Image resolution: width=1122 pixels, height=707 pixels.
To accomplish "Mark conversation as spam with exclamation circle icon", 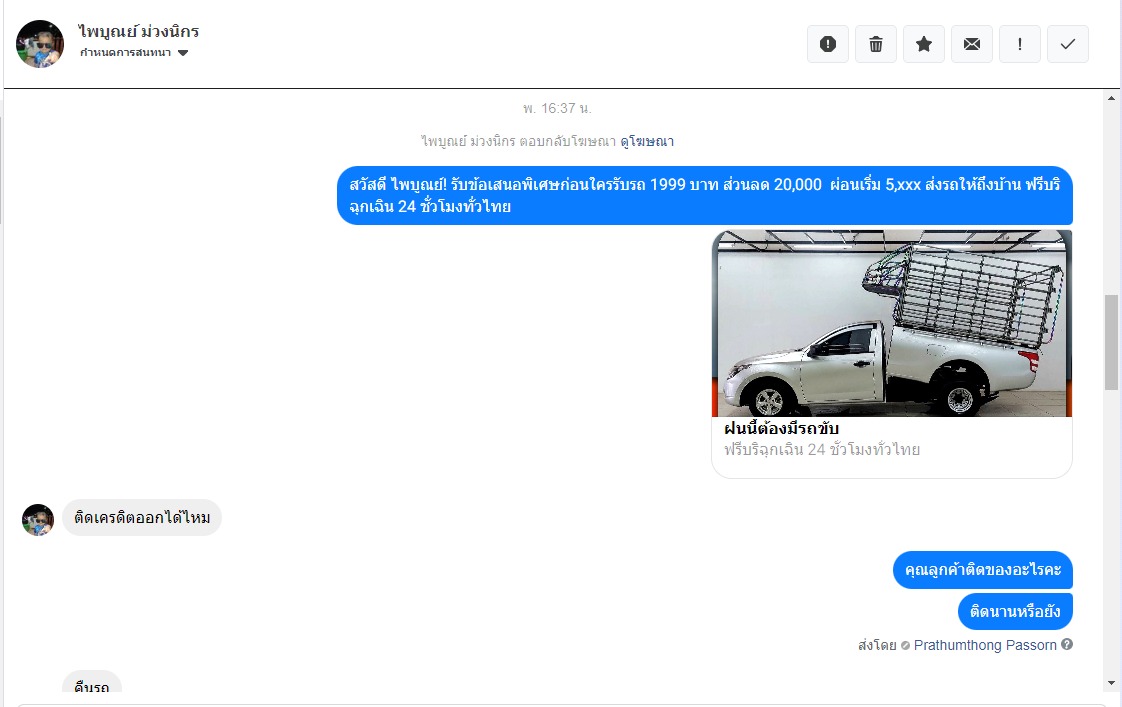I will point(828,44).
